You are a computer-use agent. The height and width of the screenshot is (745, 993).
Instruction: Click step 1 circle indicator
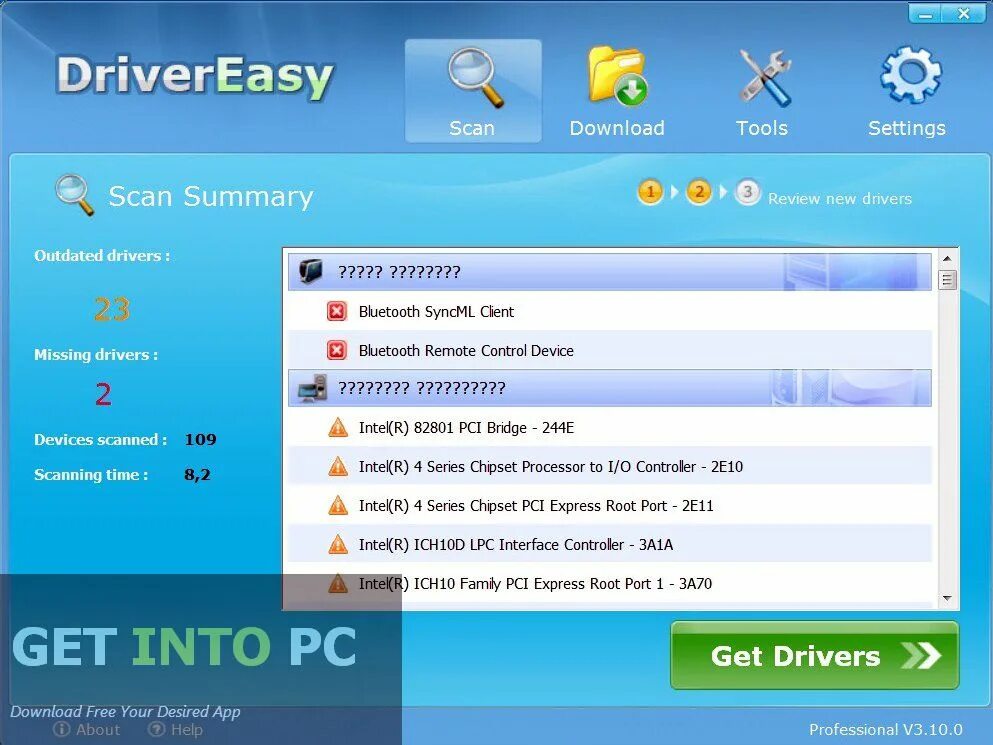[x=650, y=191]
